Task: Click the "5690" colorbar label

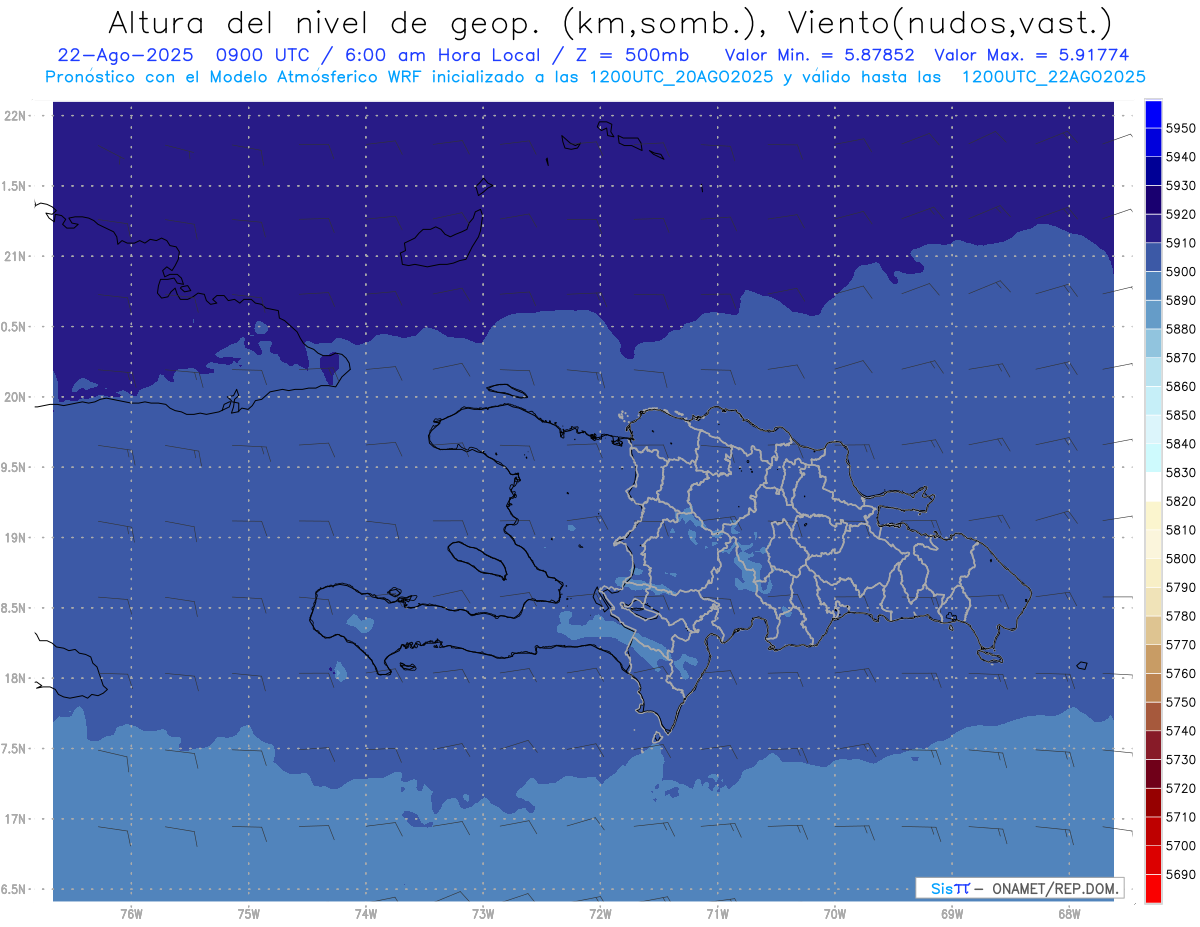Action: (1180, 874)
